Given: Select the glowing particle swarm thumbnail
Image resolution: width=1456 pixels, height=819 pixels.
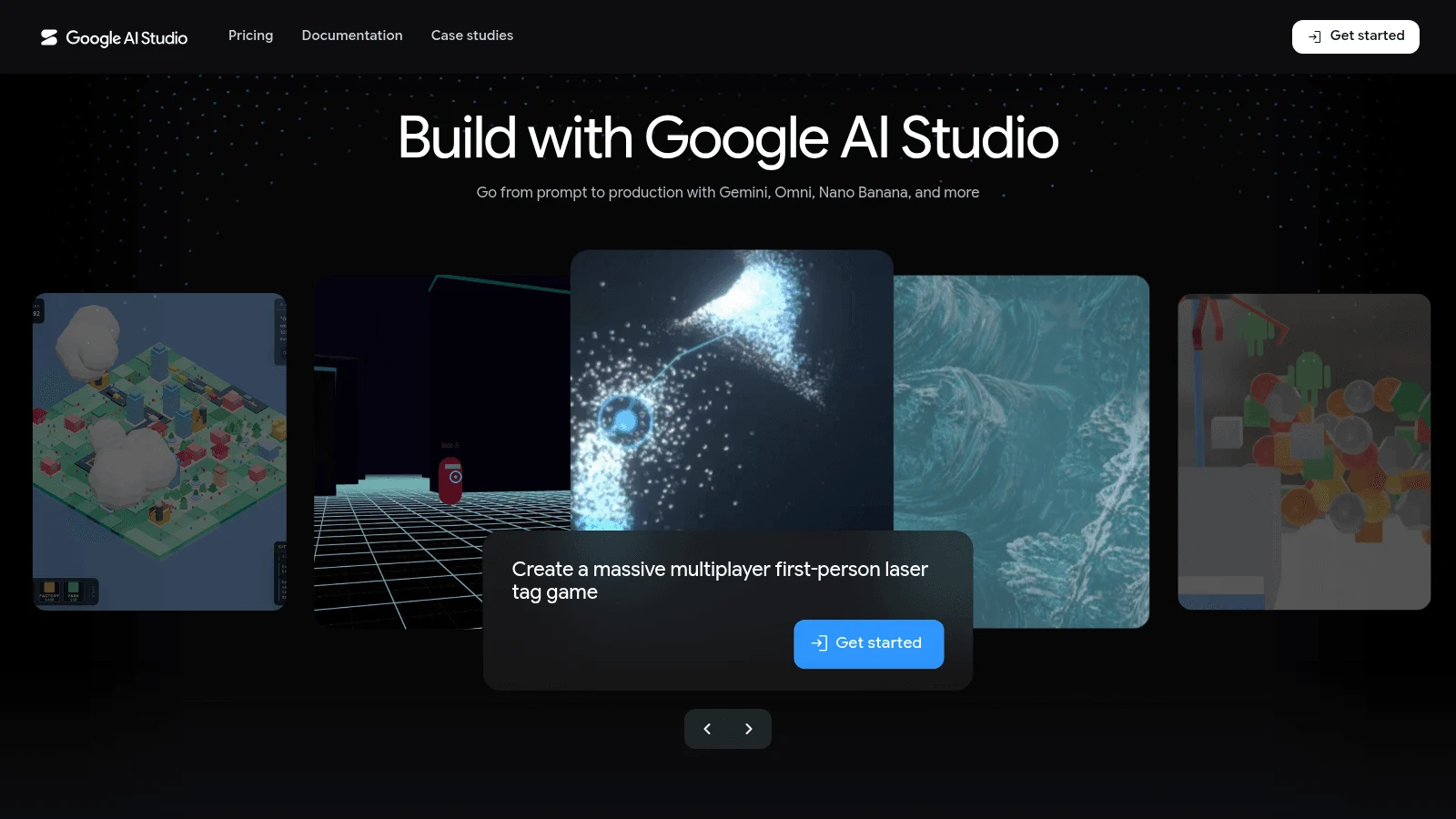Looking at the screenshot, I should (732, 389).
